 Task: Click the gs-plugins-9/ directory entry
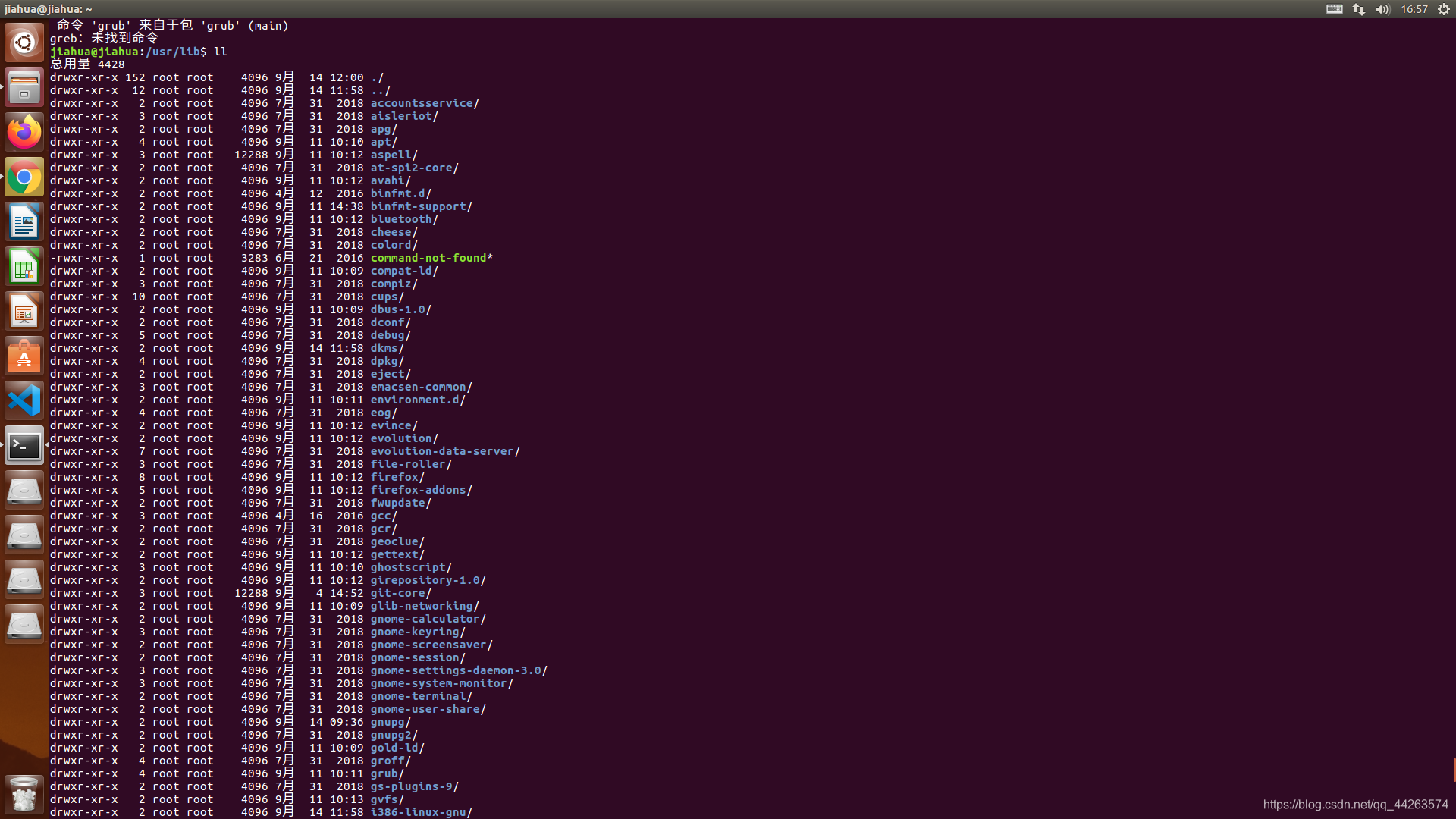[x=415, y=786]
